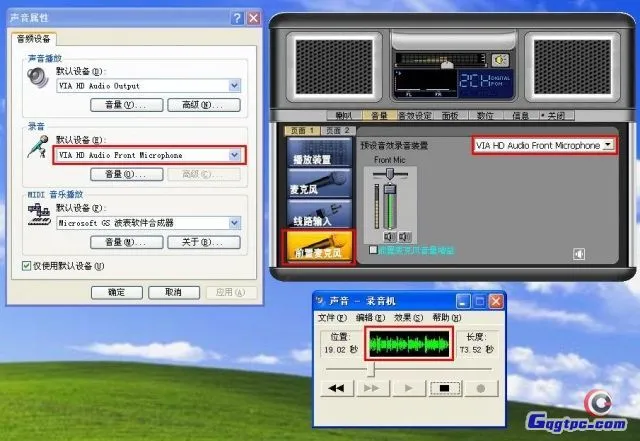
Task: Click the 关闭 tab in VIA panel
Action: point(556,116)
